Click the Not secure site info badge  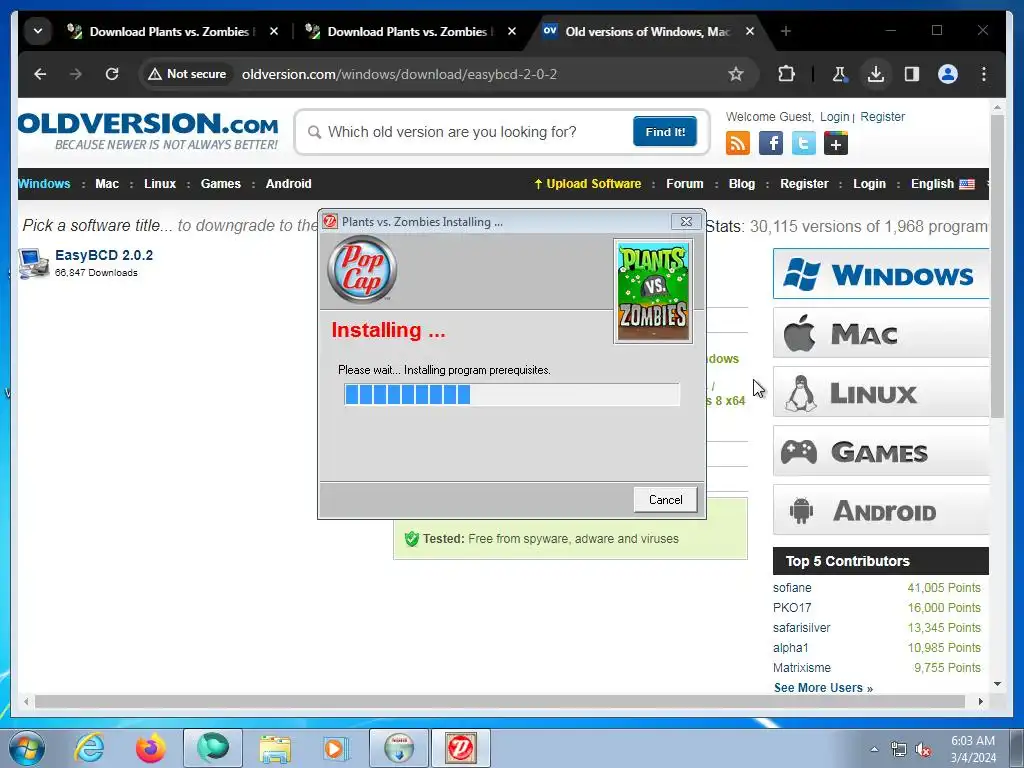pos(187,74)
